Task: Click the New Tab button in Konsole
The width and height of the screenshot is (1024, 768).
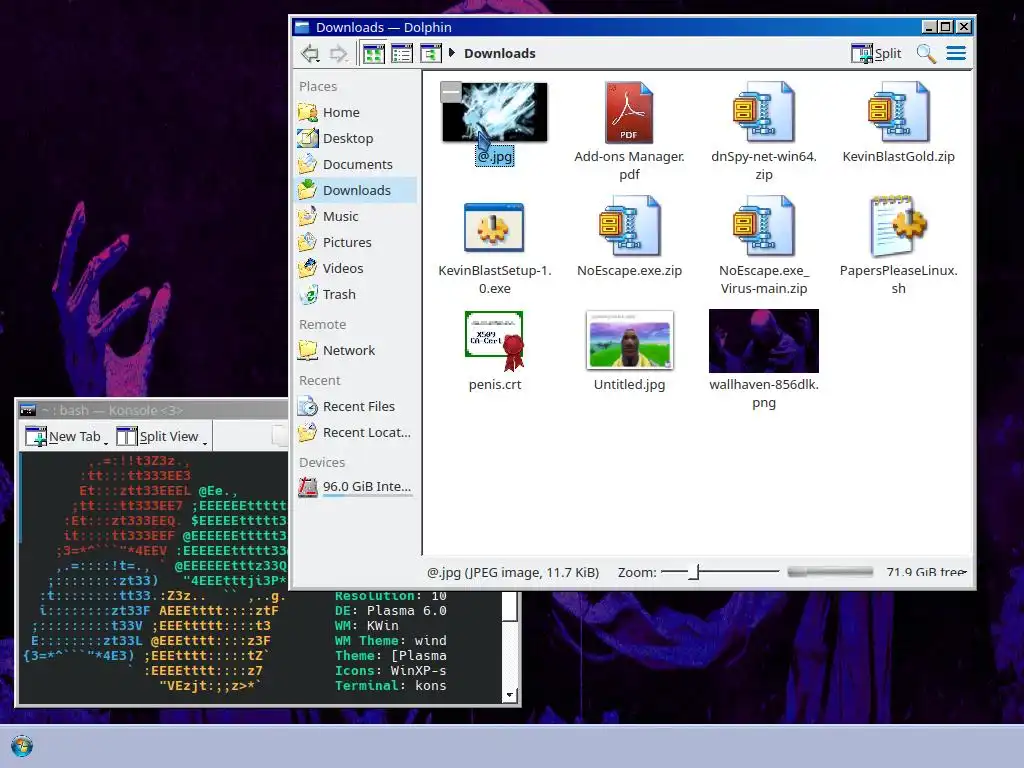Action: pos(63,436)
